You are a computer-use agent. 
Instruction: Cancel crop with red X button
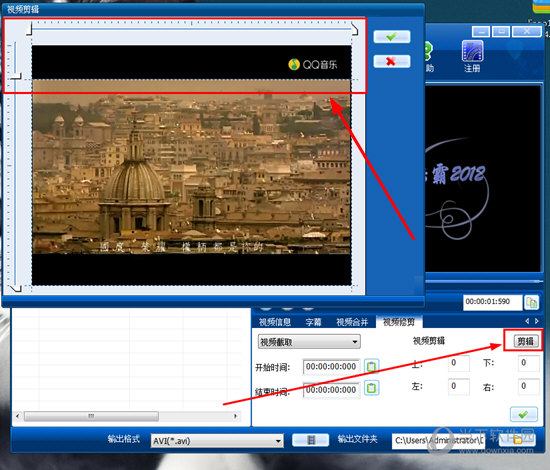pos(391,61)
